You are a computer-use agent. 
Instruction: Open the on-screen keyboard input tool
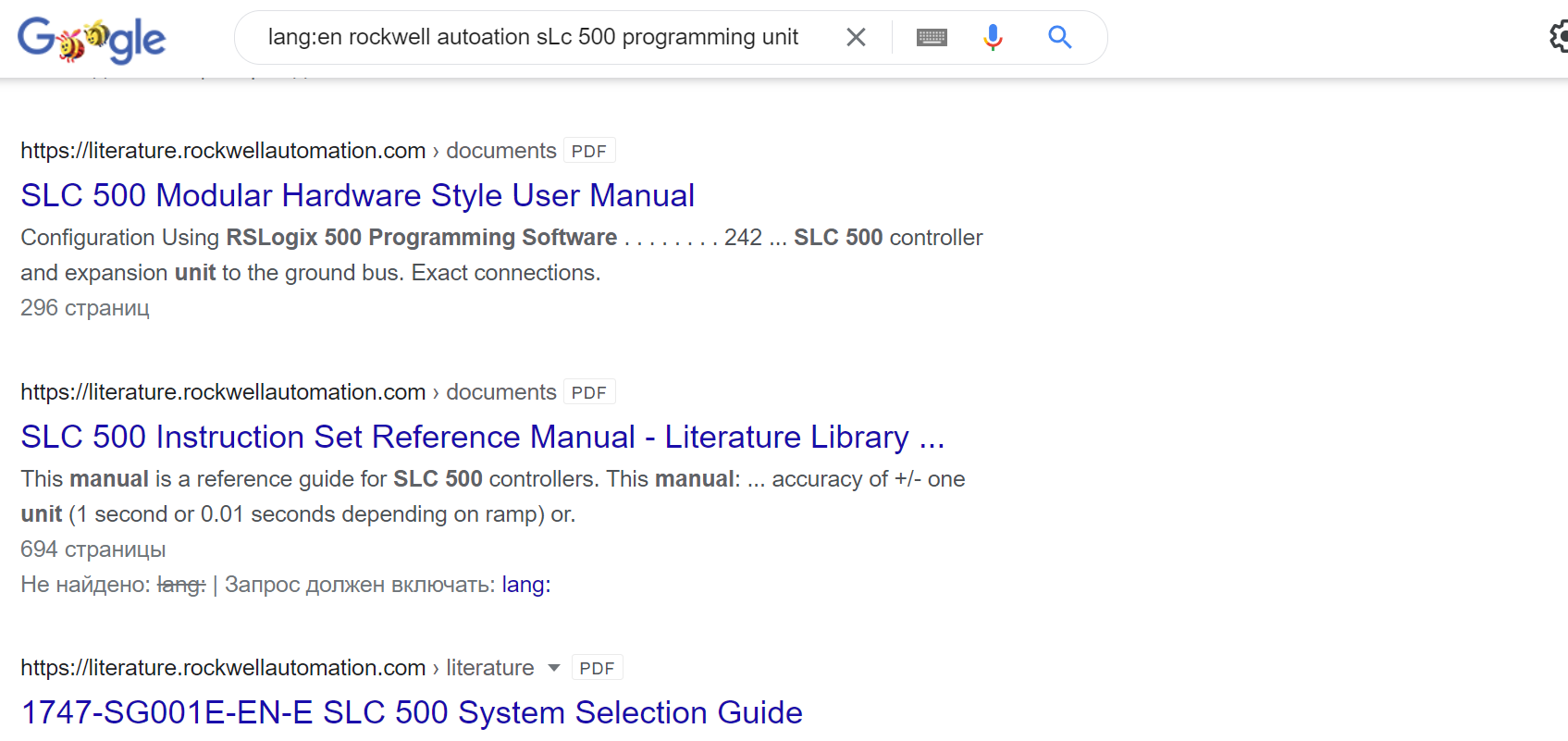click(x=932, y=37)
